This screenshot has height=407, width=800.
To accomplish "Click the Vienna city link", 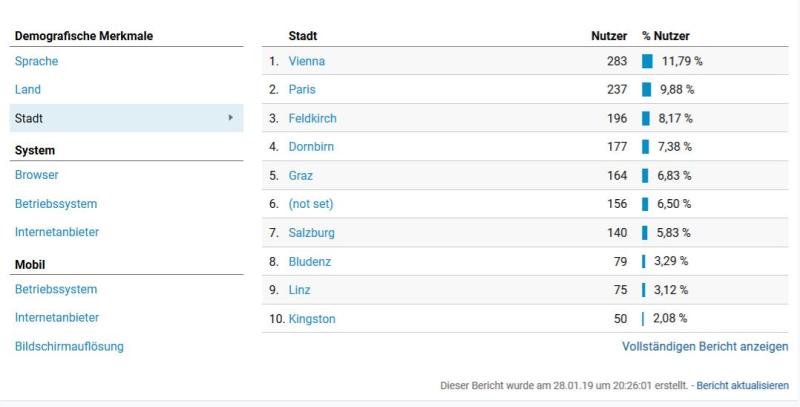I will tap(307, 61).
